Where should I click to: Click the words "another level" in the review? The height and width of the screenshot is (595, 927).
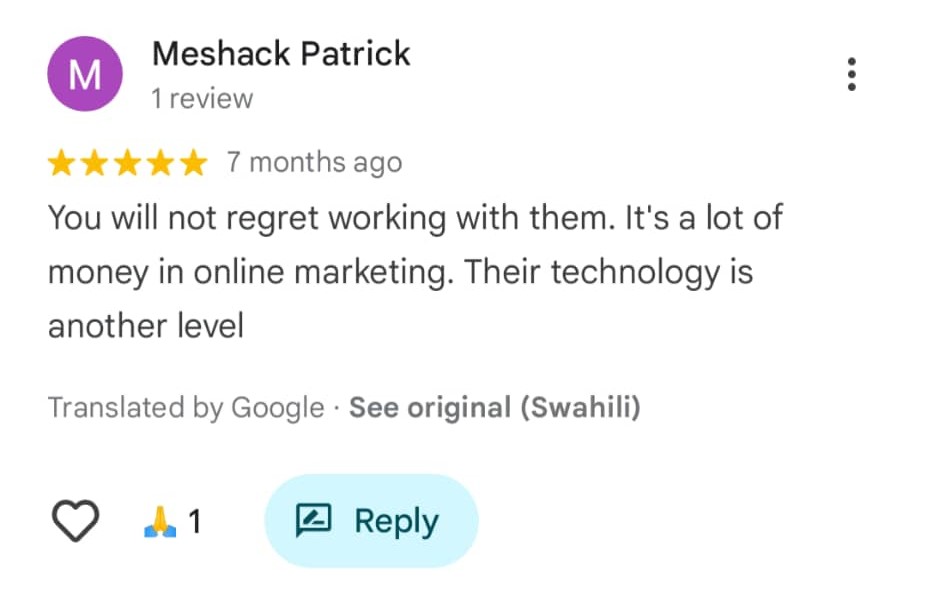pos(146,326)
